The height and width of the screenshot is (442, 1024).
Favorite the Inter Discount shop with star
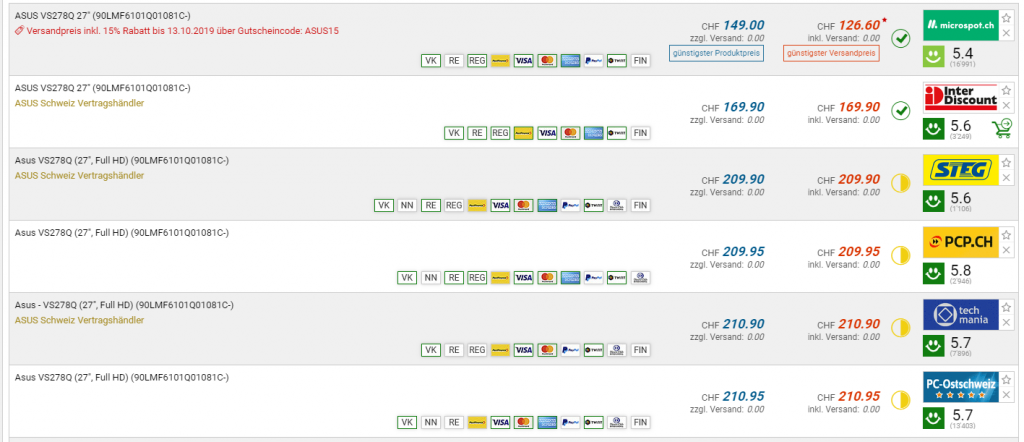[x=1007, y=88]
